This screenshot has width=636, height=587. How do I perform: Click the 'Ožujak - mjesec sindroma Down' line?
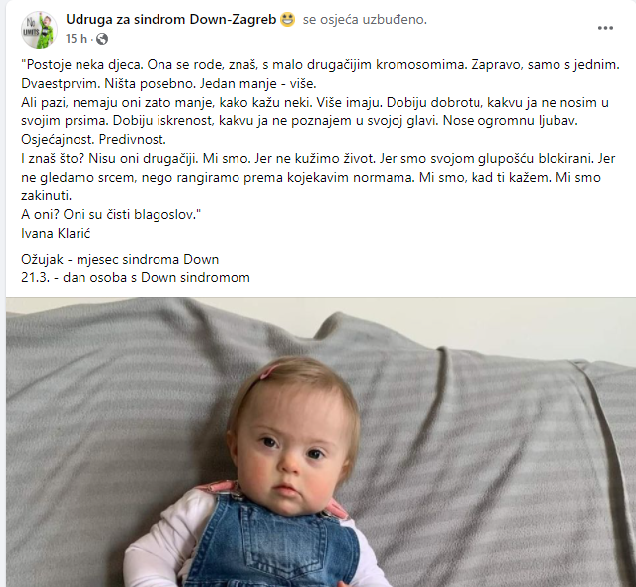[x=120, y=259]
